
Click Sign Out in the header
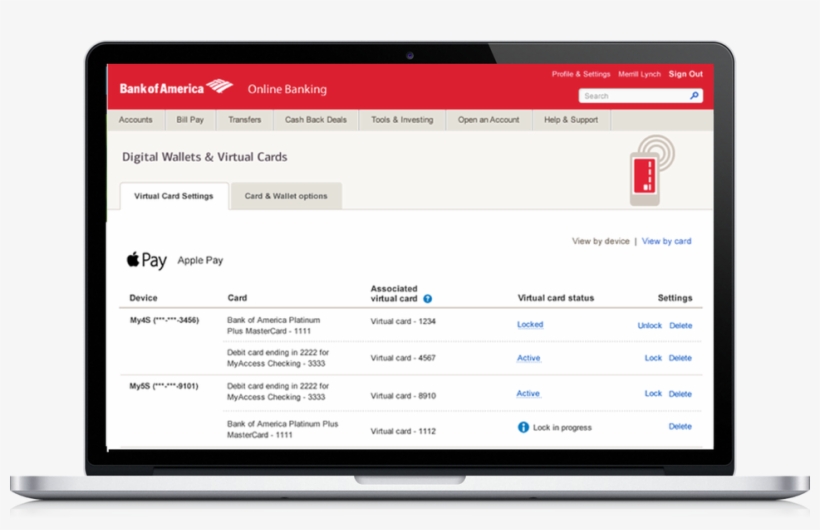coord(685,74)
